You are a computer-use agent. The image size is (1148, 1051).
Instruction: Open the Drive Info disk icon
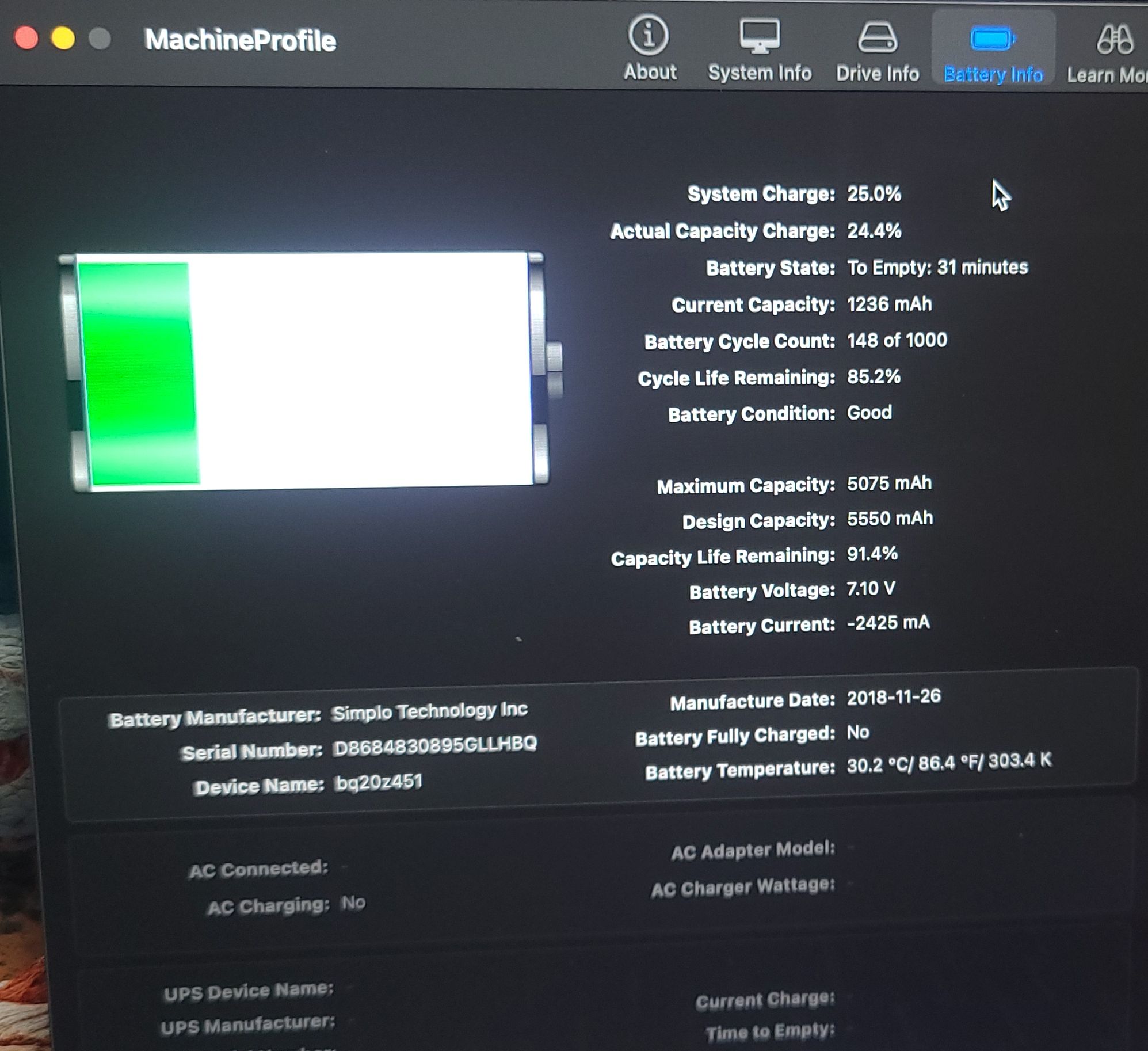877,37
